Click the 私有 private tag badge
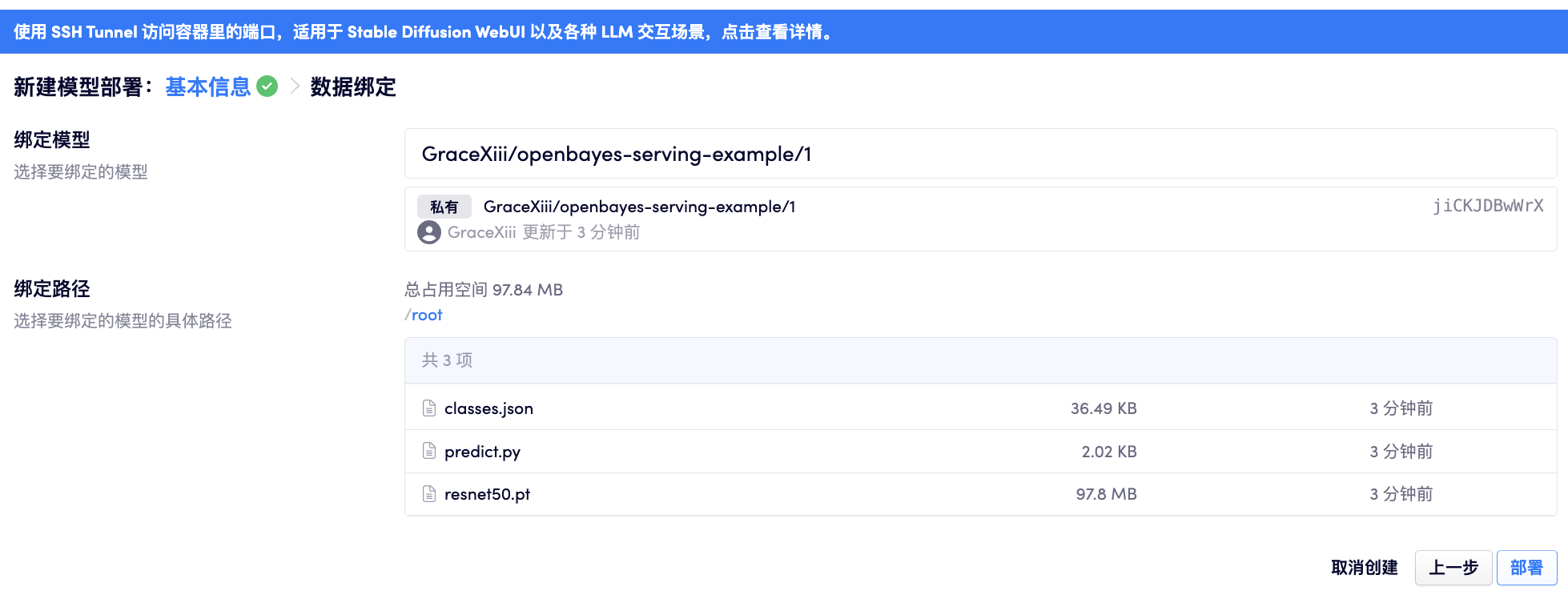Screen dimensions: 1568x599 pyautogui.click(x=444, y=207)
